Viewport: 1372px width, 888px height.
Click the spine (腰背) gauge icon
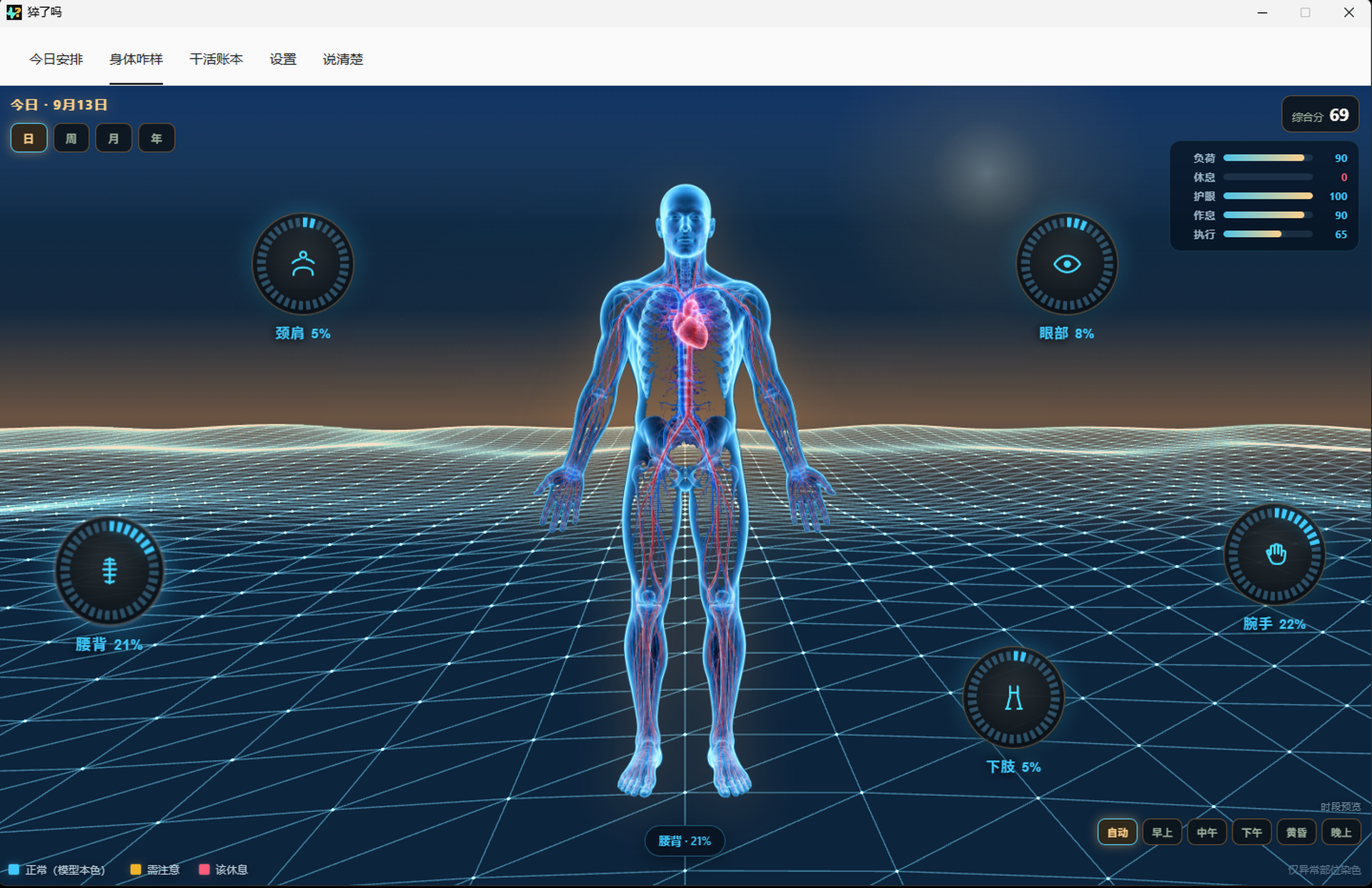click(109, 571)
